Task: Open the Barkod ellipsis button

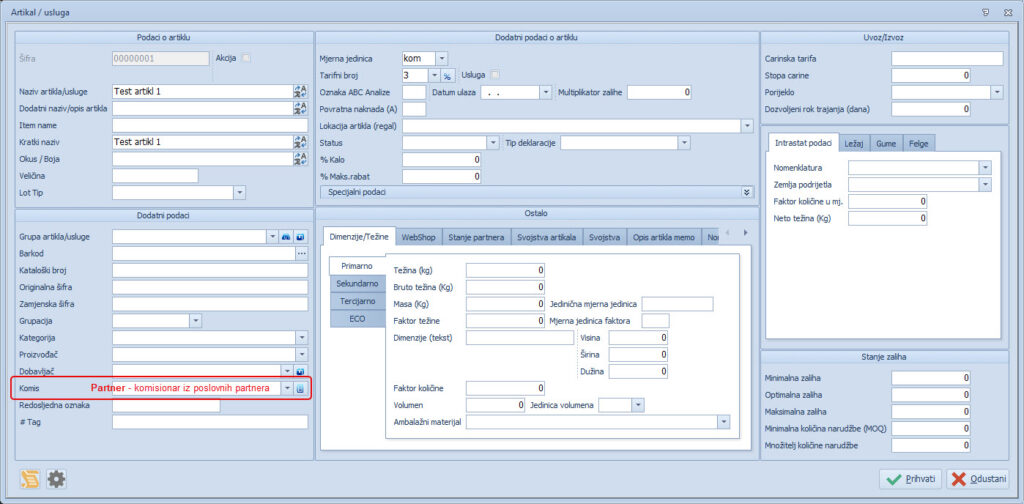Action: [301, 253]
